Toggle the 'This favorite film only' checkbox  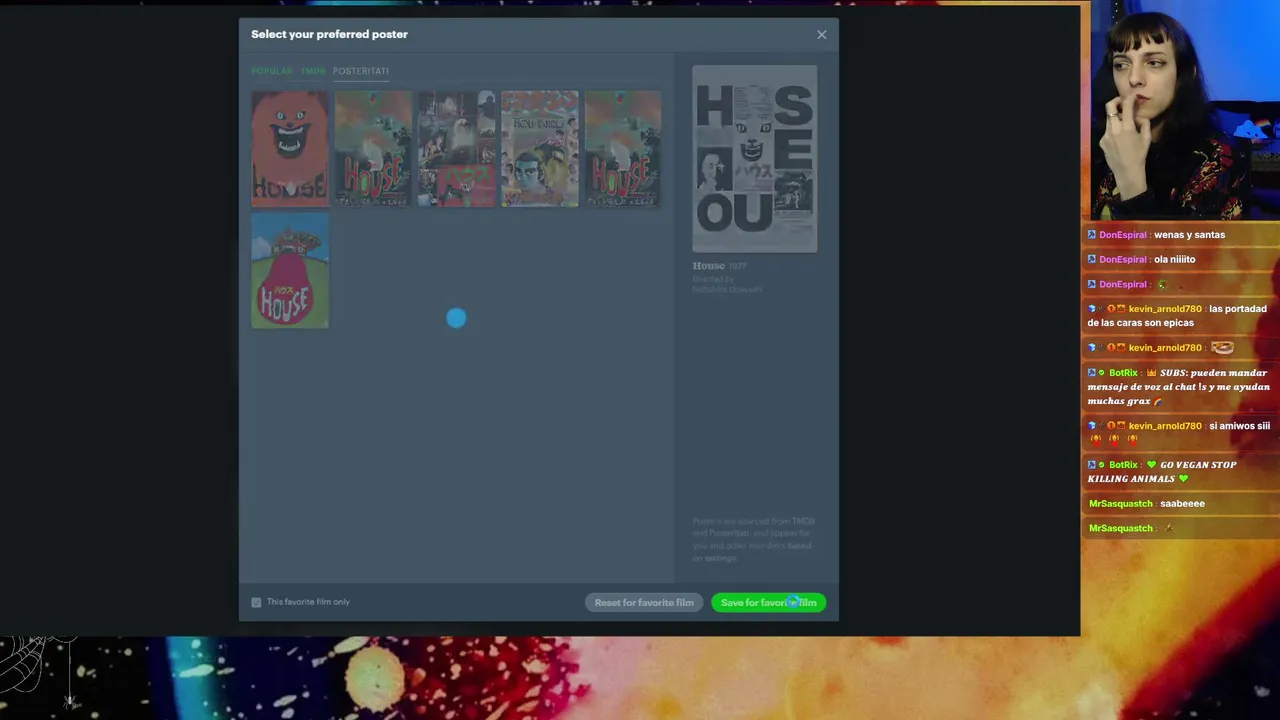(257, 602)
